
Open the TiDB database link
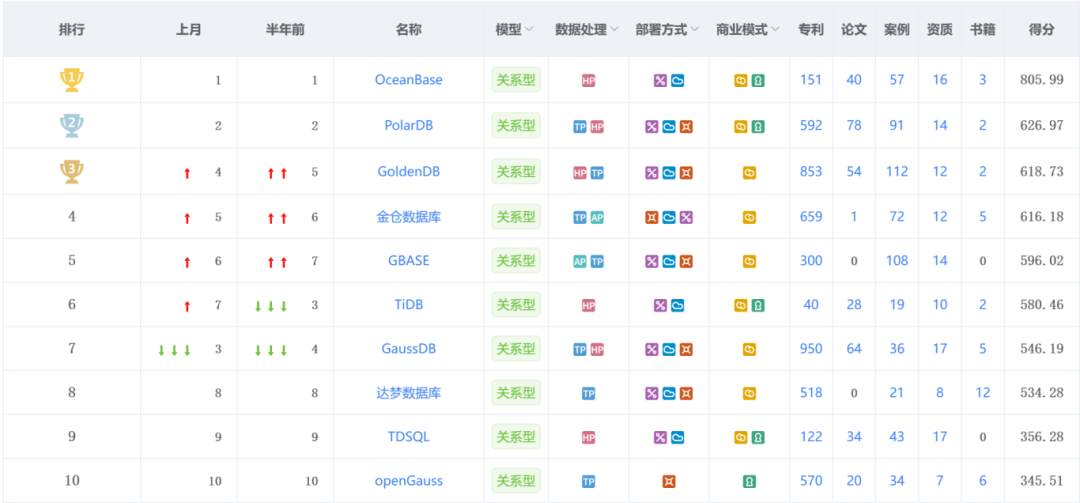[x=408, y=305]
